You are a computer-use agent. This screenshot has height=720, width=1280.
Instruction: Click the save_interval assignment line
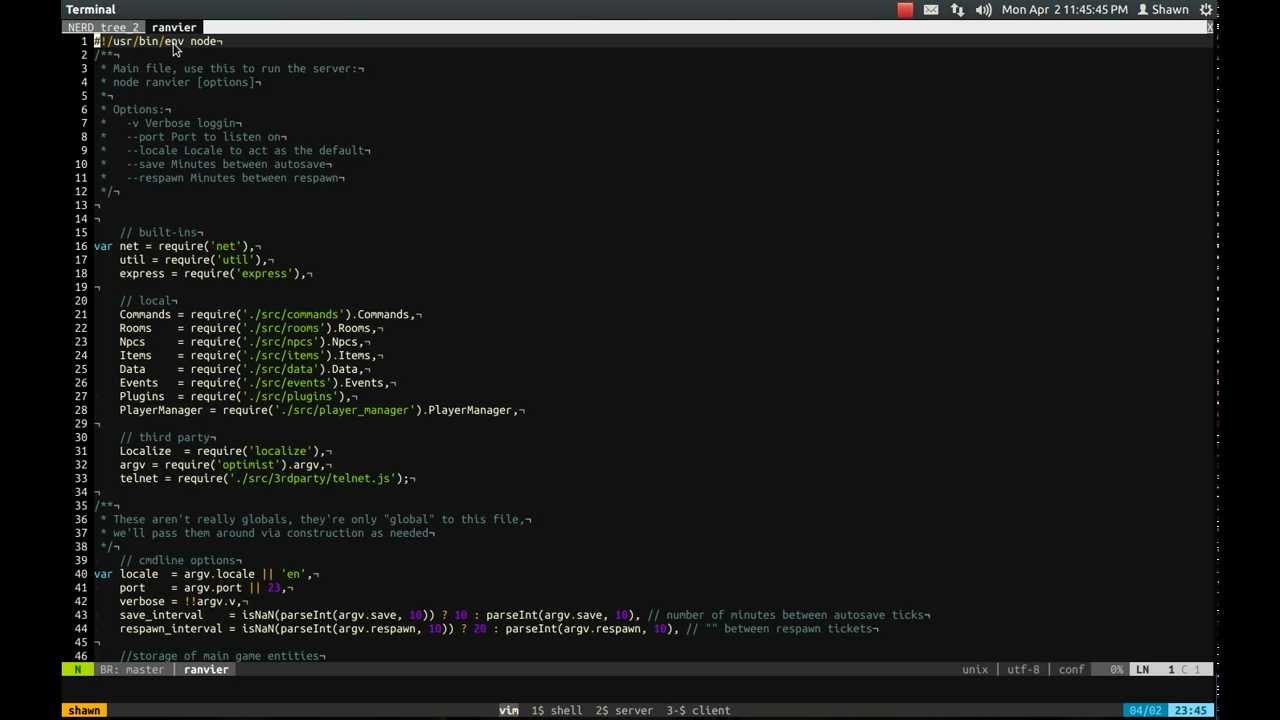pos(525,615)
